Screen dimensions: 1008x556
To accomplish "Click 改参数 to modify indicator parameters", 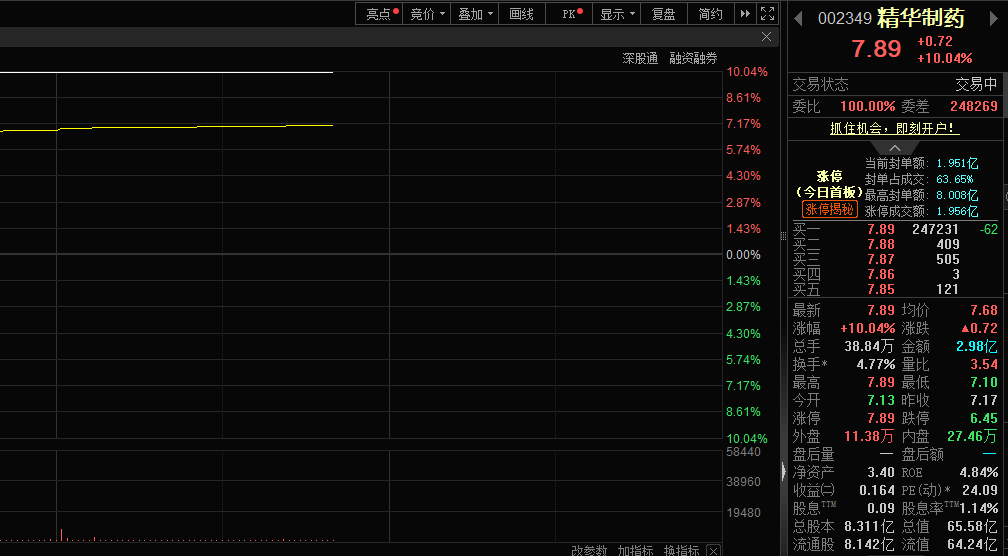I will click(590, 550).
